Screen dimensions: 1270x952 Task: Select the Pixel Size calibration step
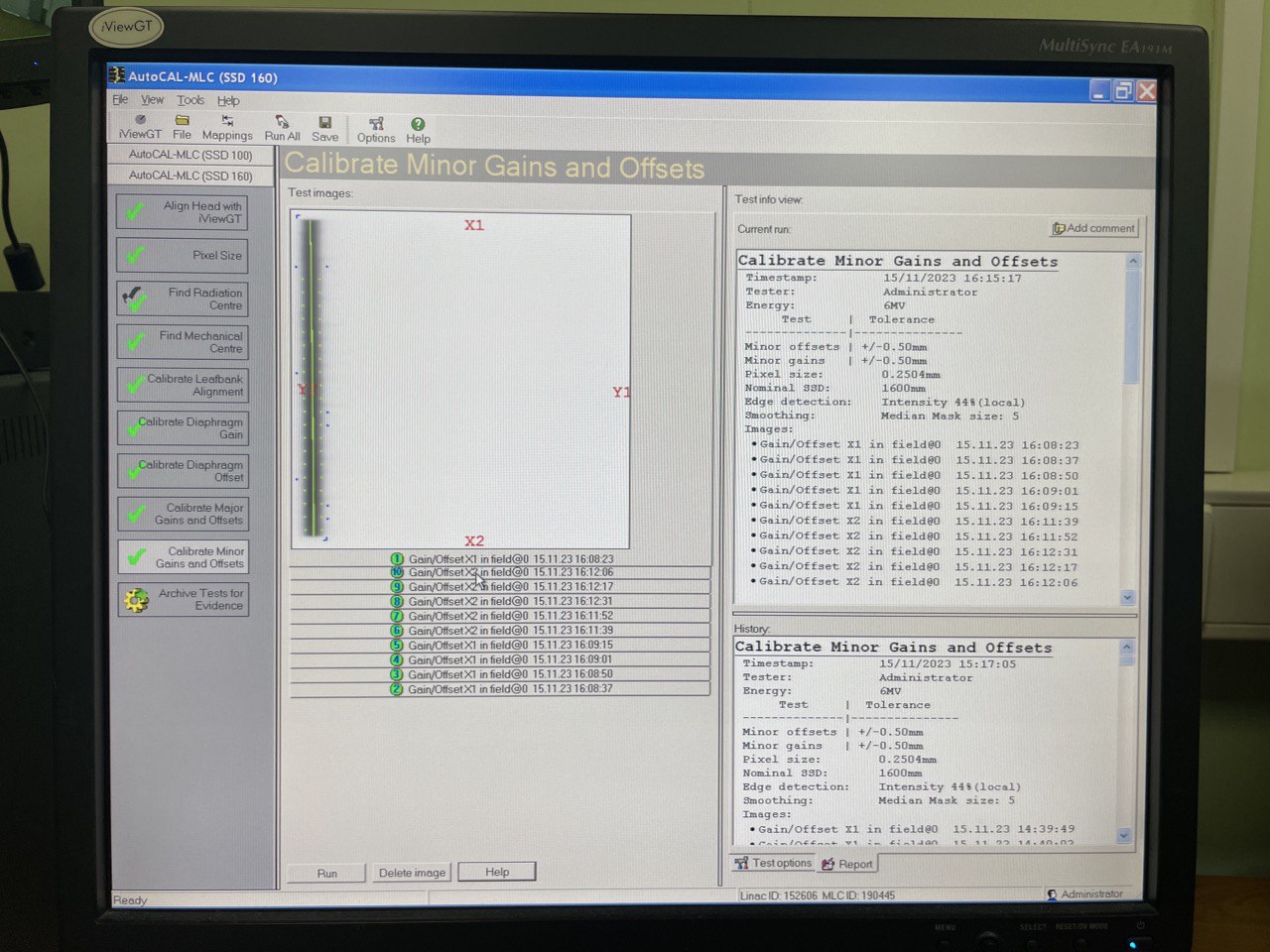(x=183, y=255)
